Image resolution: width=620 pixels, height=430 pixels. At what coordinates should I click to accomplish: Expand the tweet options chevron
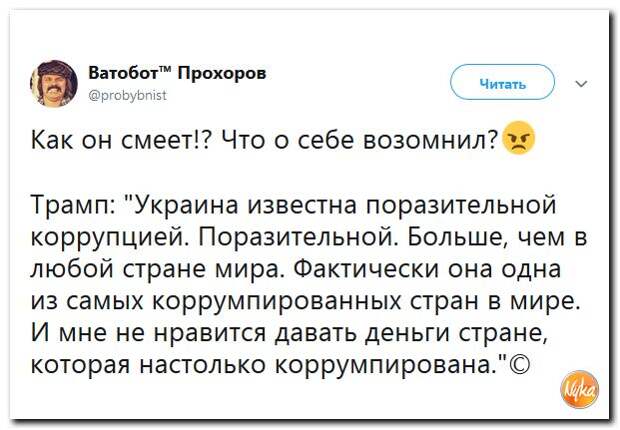[582, 84]
